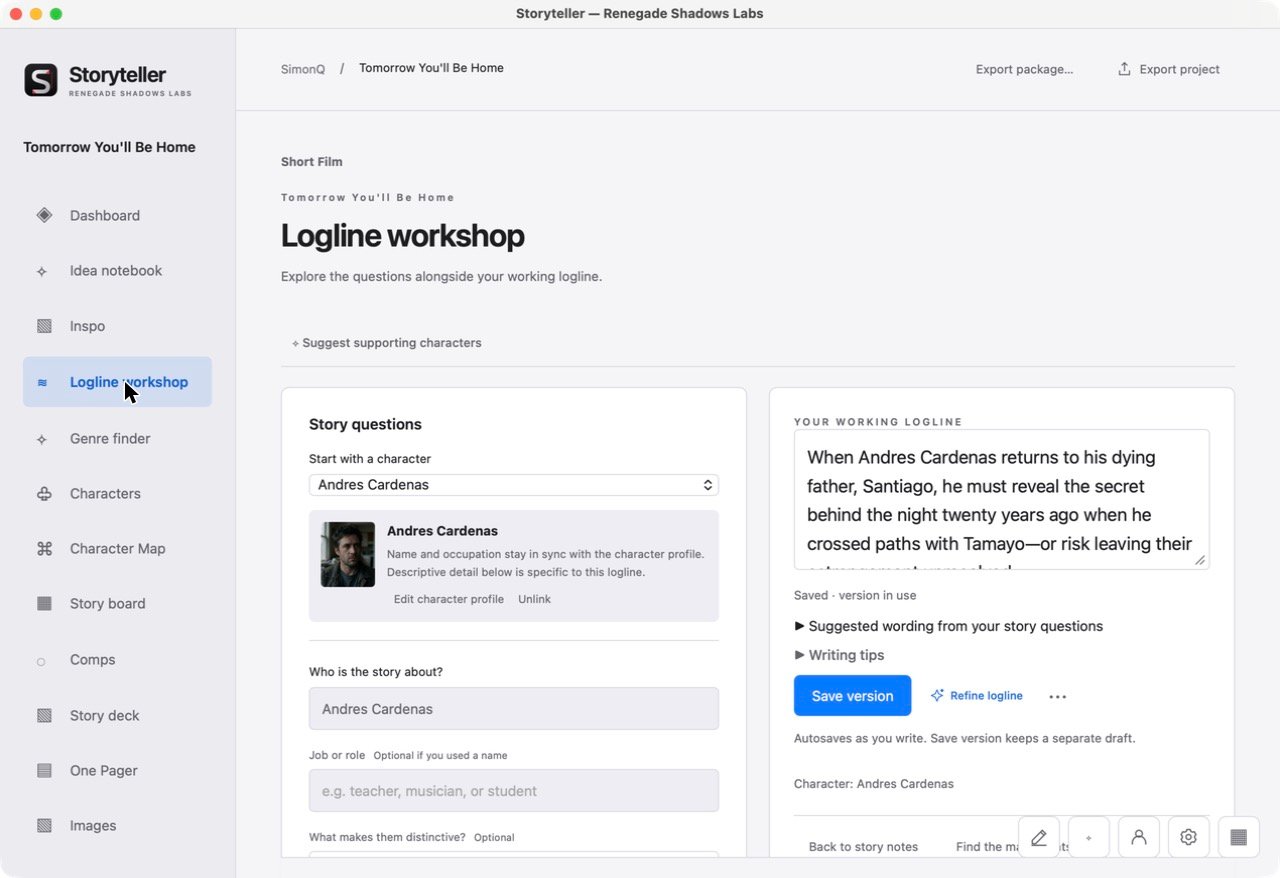Image resolution: width=1280 pixels, height=878 pixels.
Task: Click the person profile icon button
Action: click(x=1139, y=837)
